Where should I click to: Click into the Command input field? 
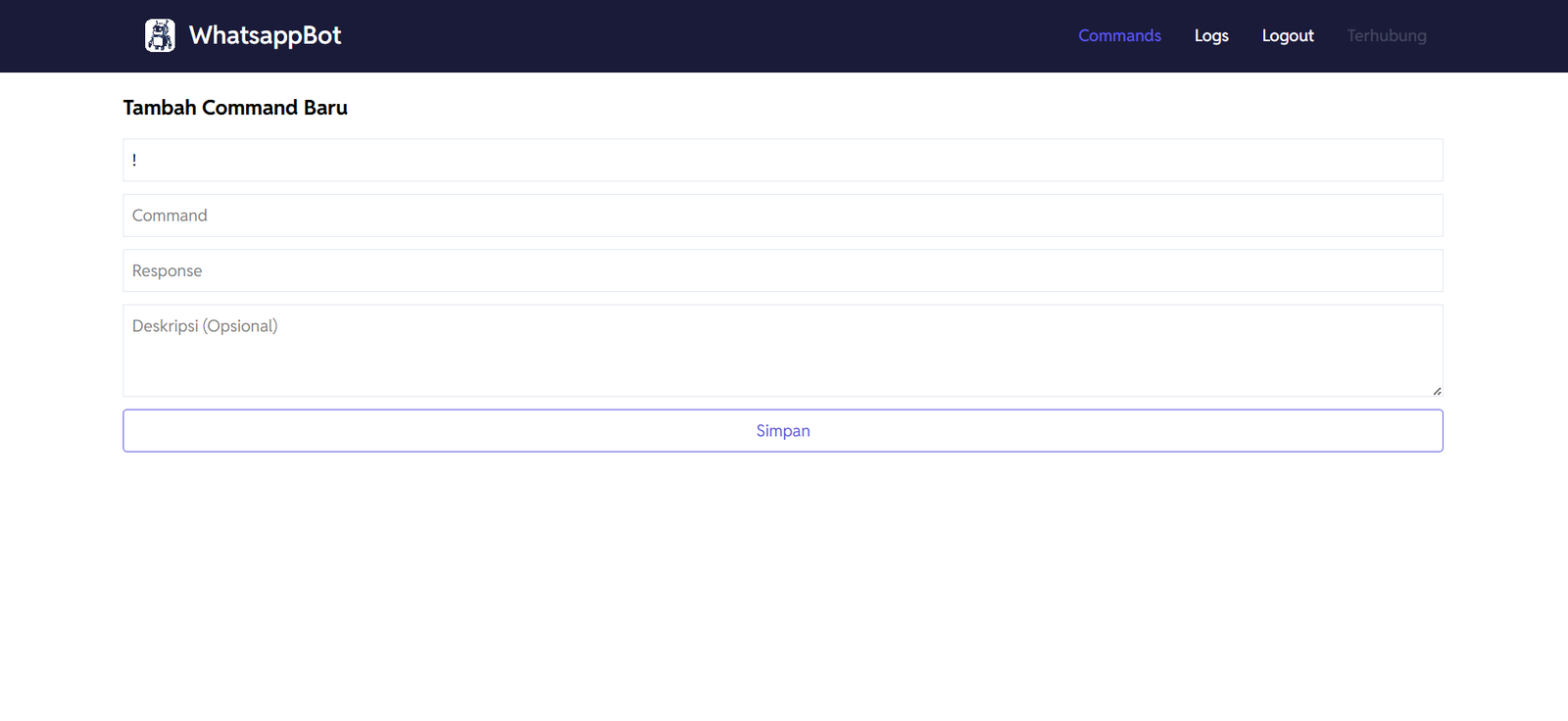pyautogui.click(x=783, y=216)
